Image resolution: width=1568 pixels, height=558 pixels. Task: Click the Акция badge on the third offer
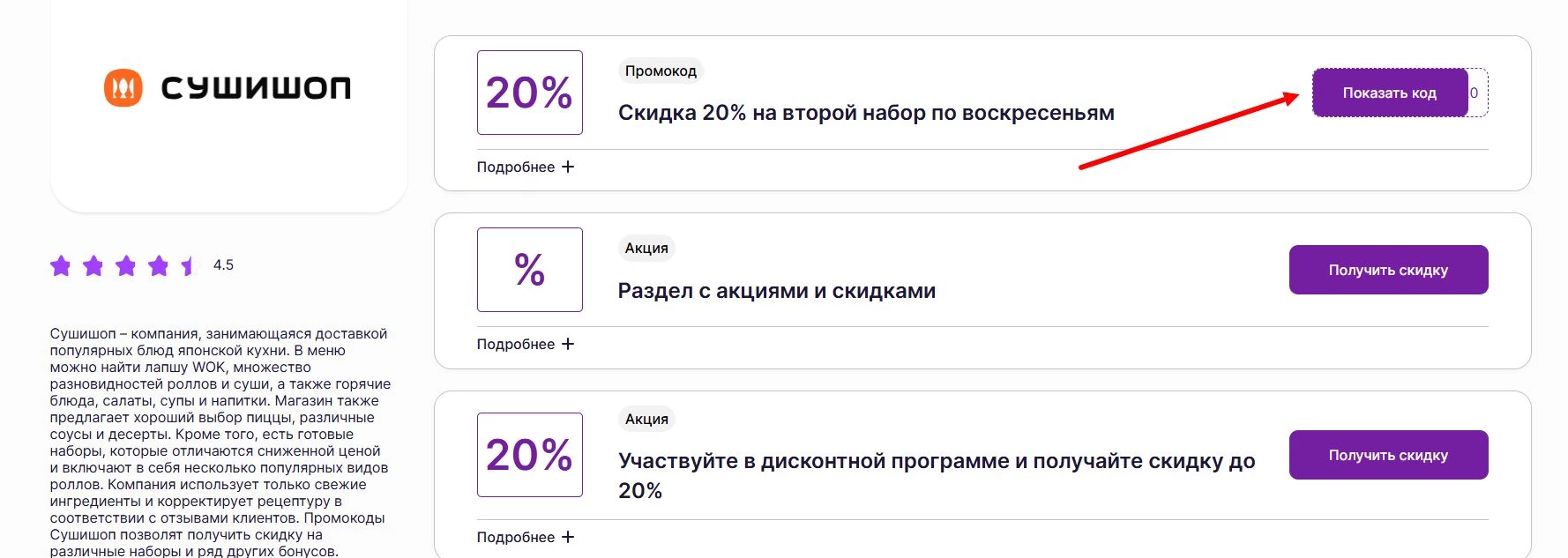[x=646, y=418]
